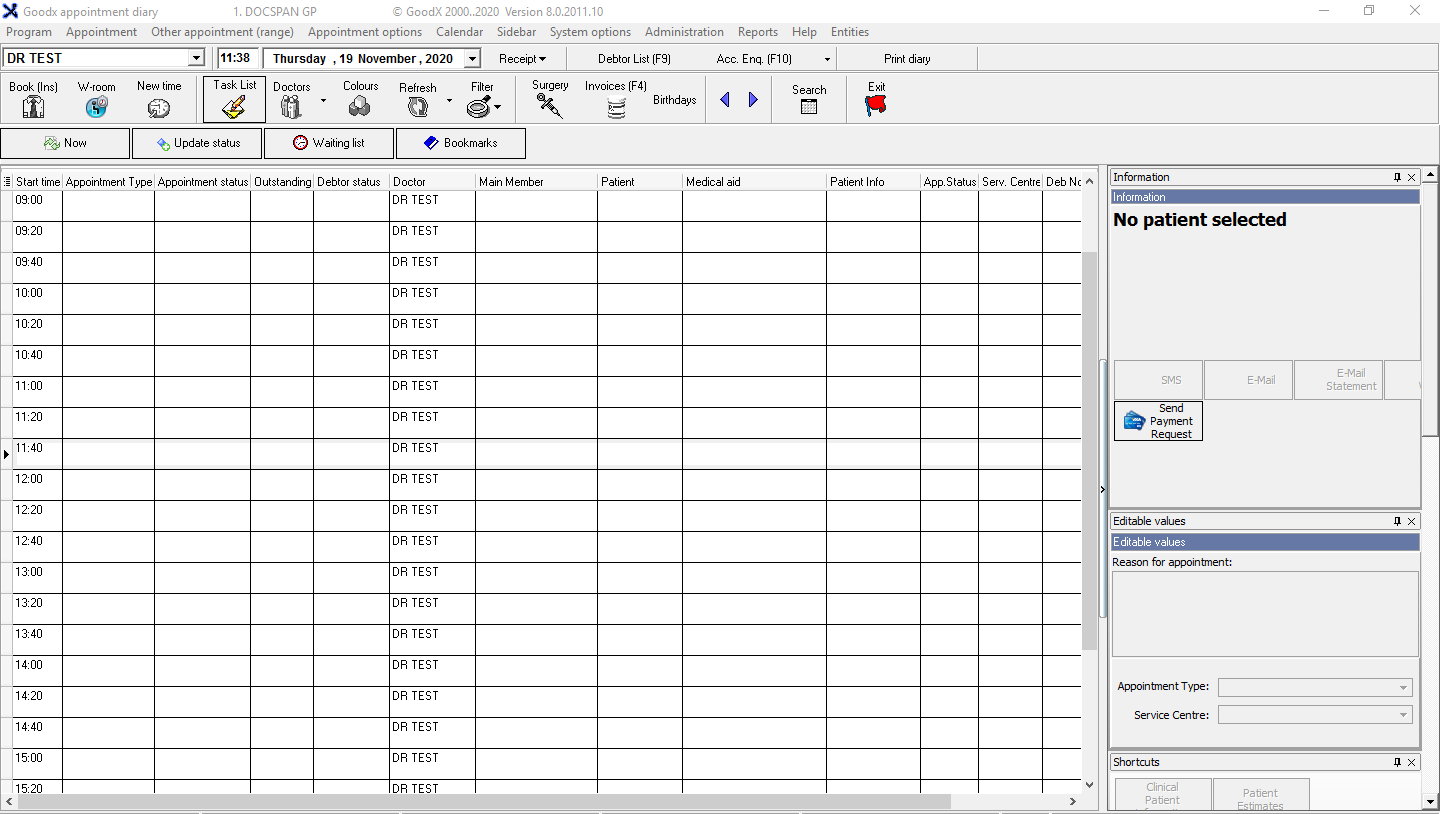Pin the Editable values panel

pyautogui.click(x=1397, y=521)
